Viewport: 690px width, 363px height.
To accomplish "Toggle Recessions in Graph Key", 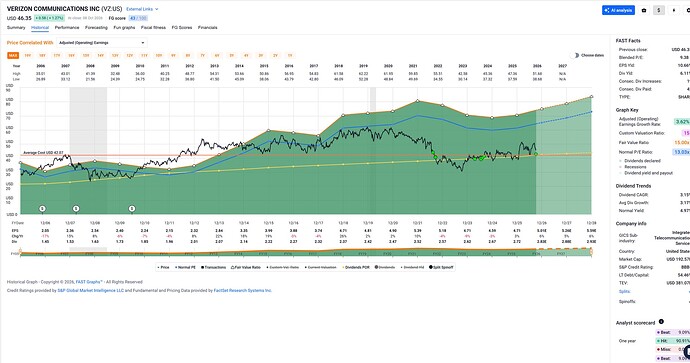I will point(633,167).
